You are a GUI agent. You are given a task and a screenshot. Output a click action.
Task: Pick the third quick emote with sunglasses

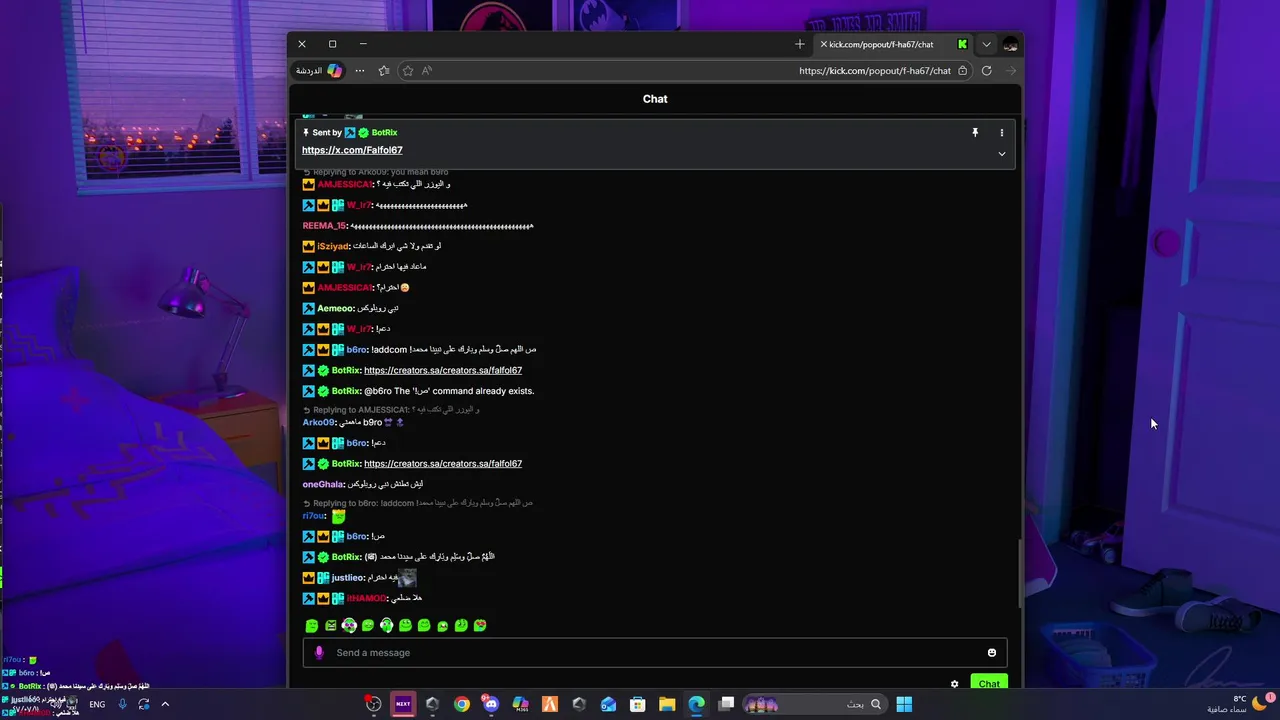[x=349, y=625]
